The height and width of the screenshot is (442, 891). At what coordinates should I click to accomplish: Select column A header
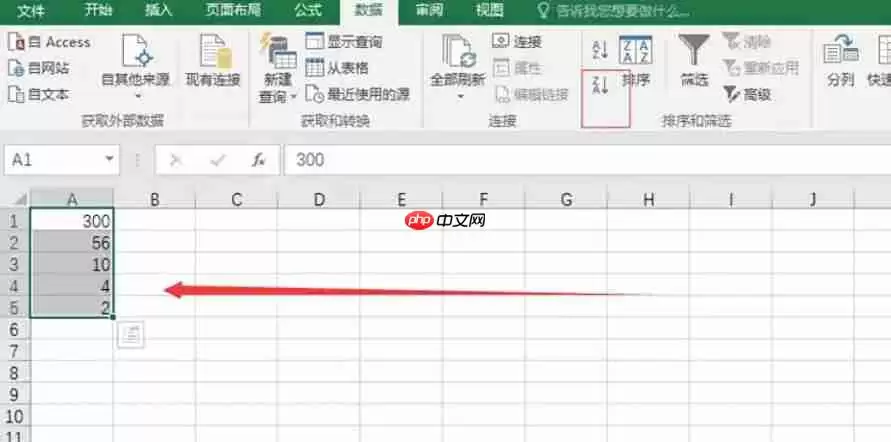(72, 198)
